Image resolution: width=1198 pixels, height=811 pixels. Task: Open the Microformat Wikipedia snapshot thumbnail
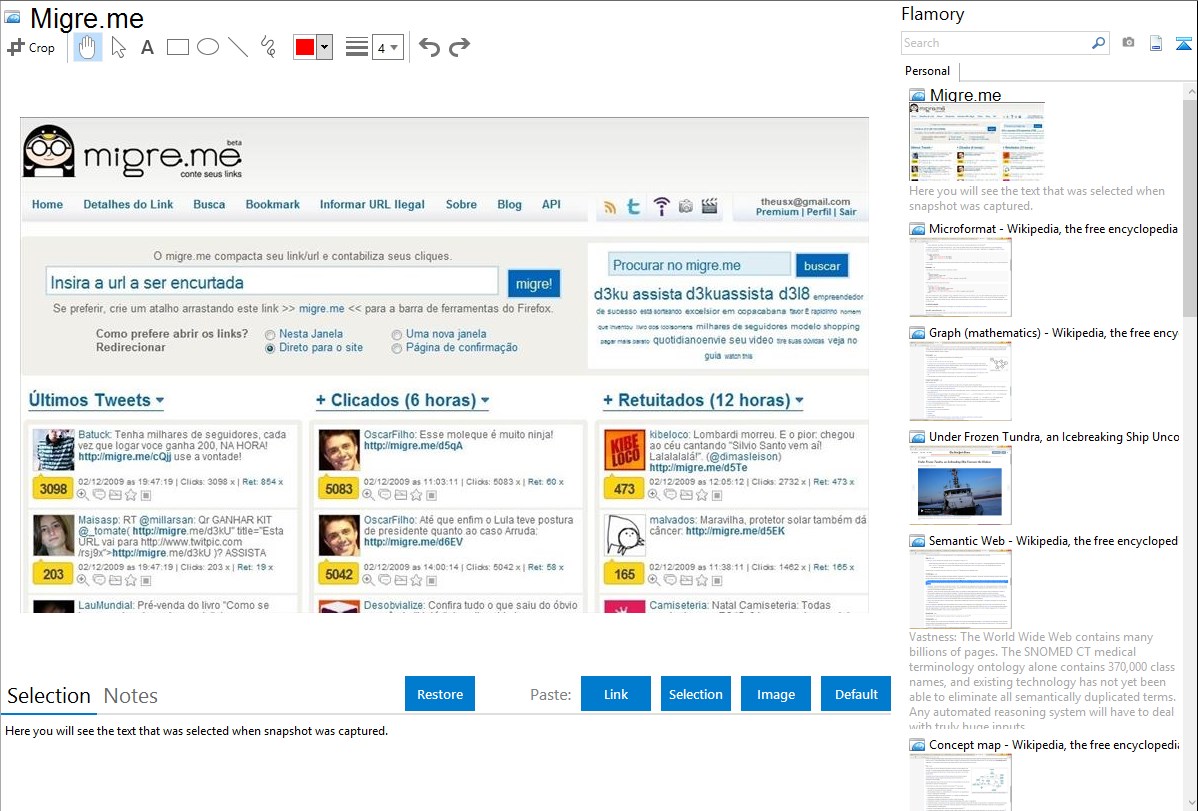(x=960, y=277)
